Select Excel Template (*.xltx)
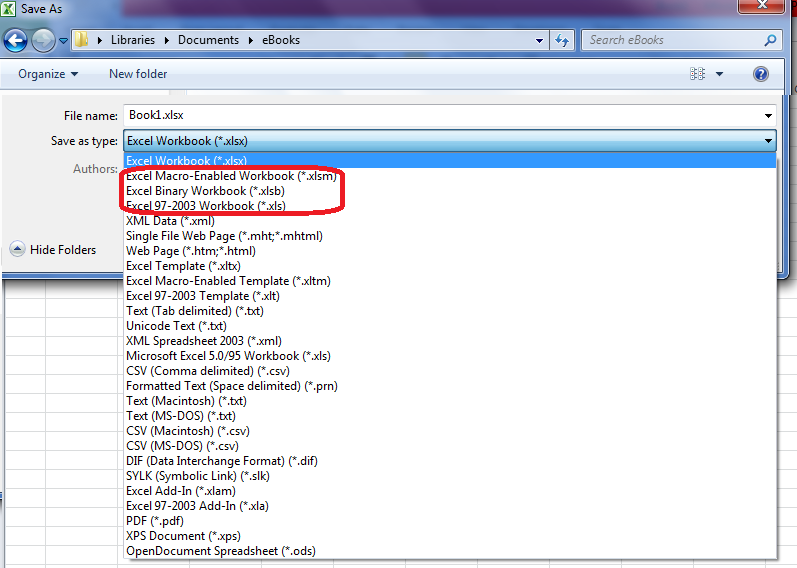Image resolution: width=797 pixels, height=568 pixels. (450, 266)
